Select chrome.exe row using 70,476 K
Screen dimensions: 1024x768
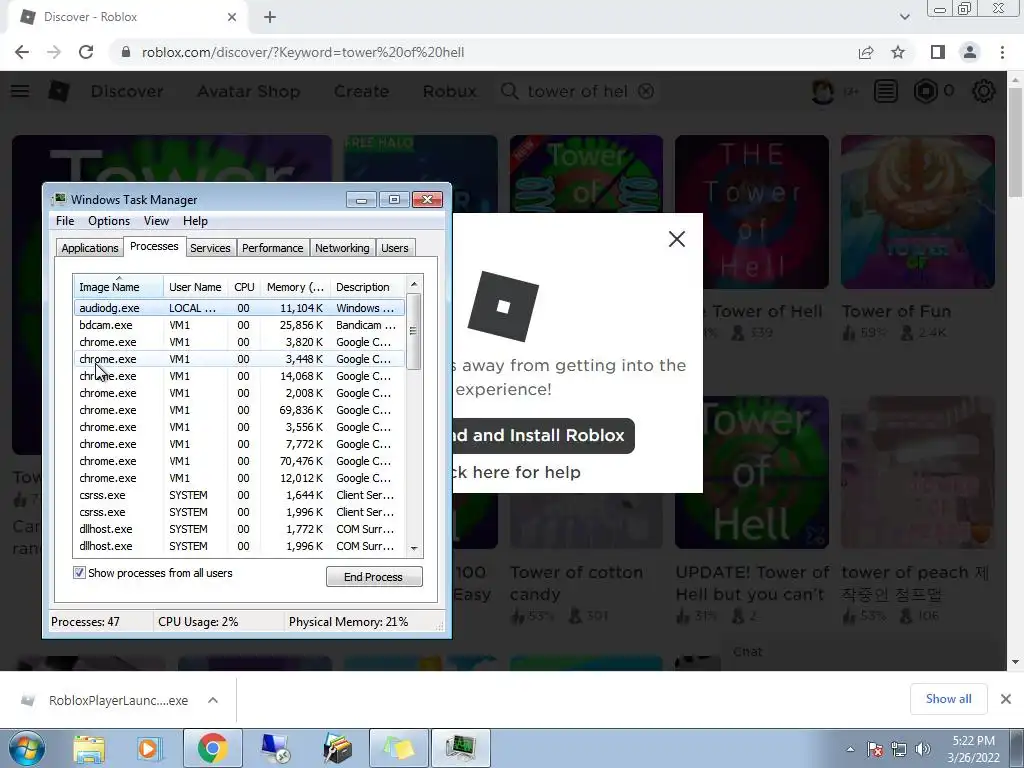click(x=239, y=461)
